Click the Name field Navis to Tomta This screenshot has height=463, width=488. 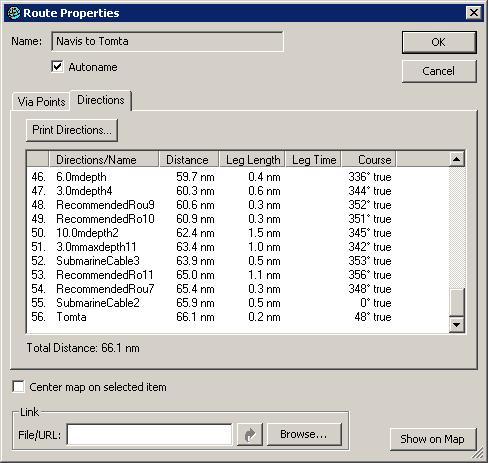tap(167, 42)
